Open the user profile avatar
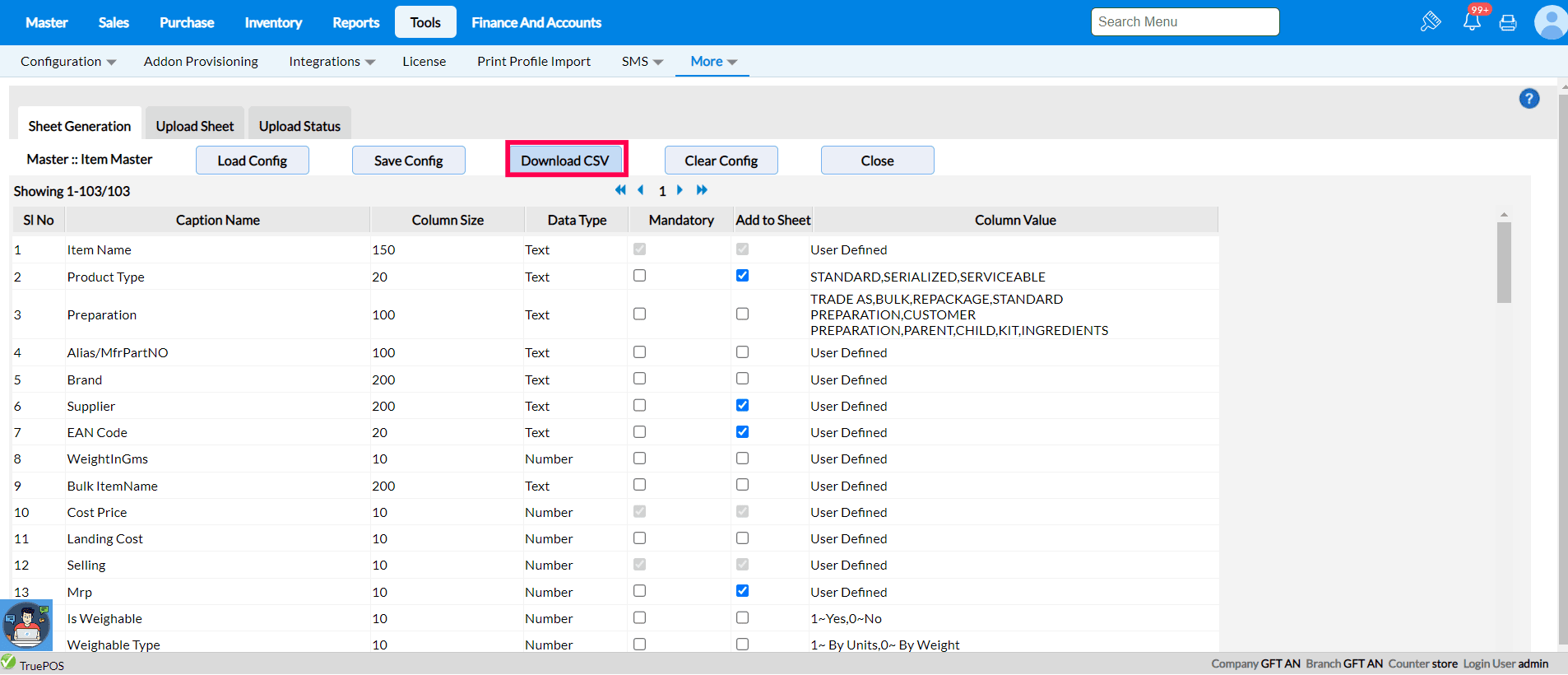 tap(1550, 22)
